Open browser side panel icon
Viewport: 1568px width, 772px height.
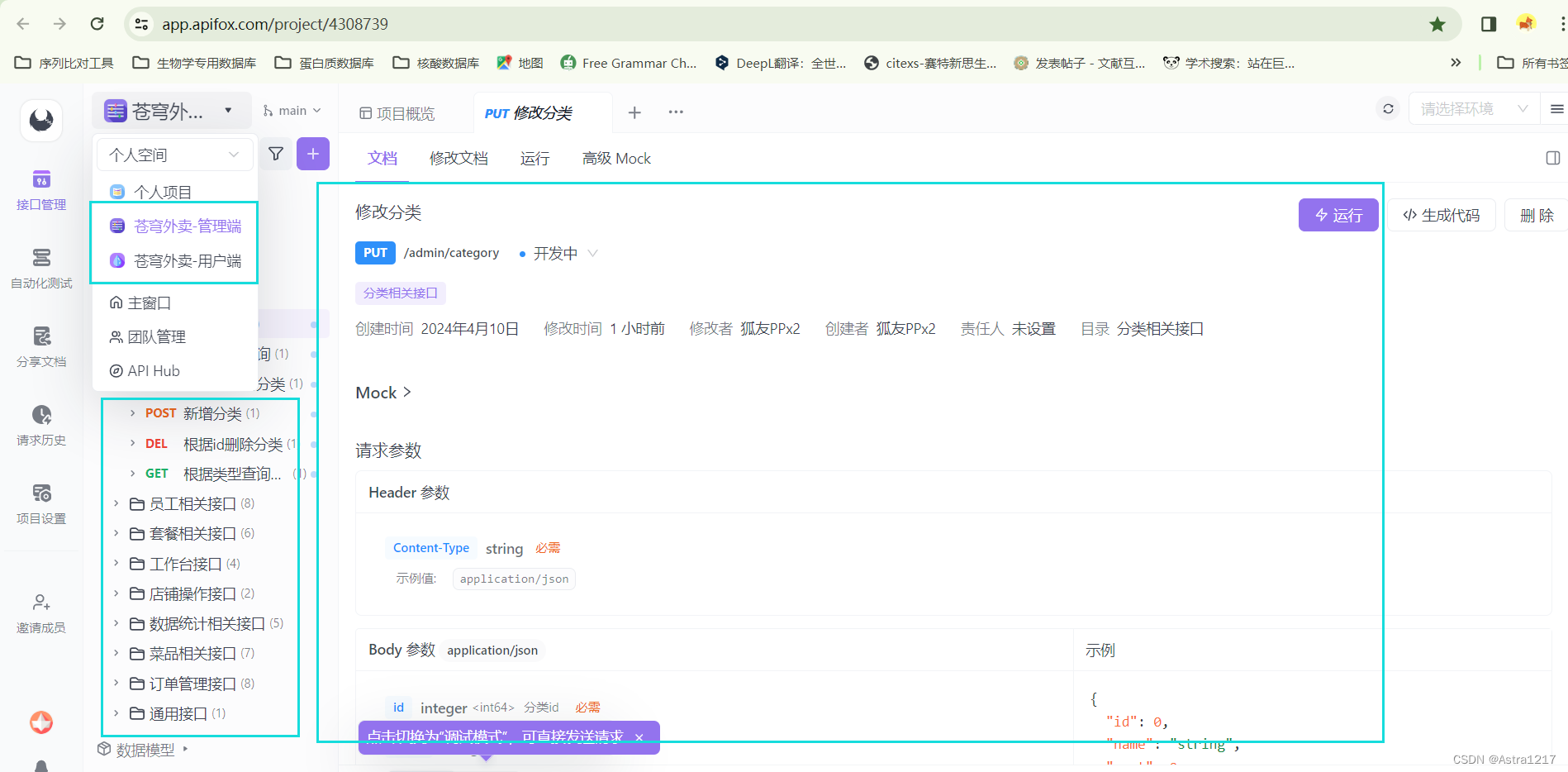1489,24
